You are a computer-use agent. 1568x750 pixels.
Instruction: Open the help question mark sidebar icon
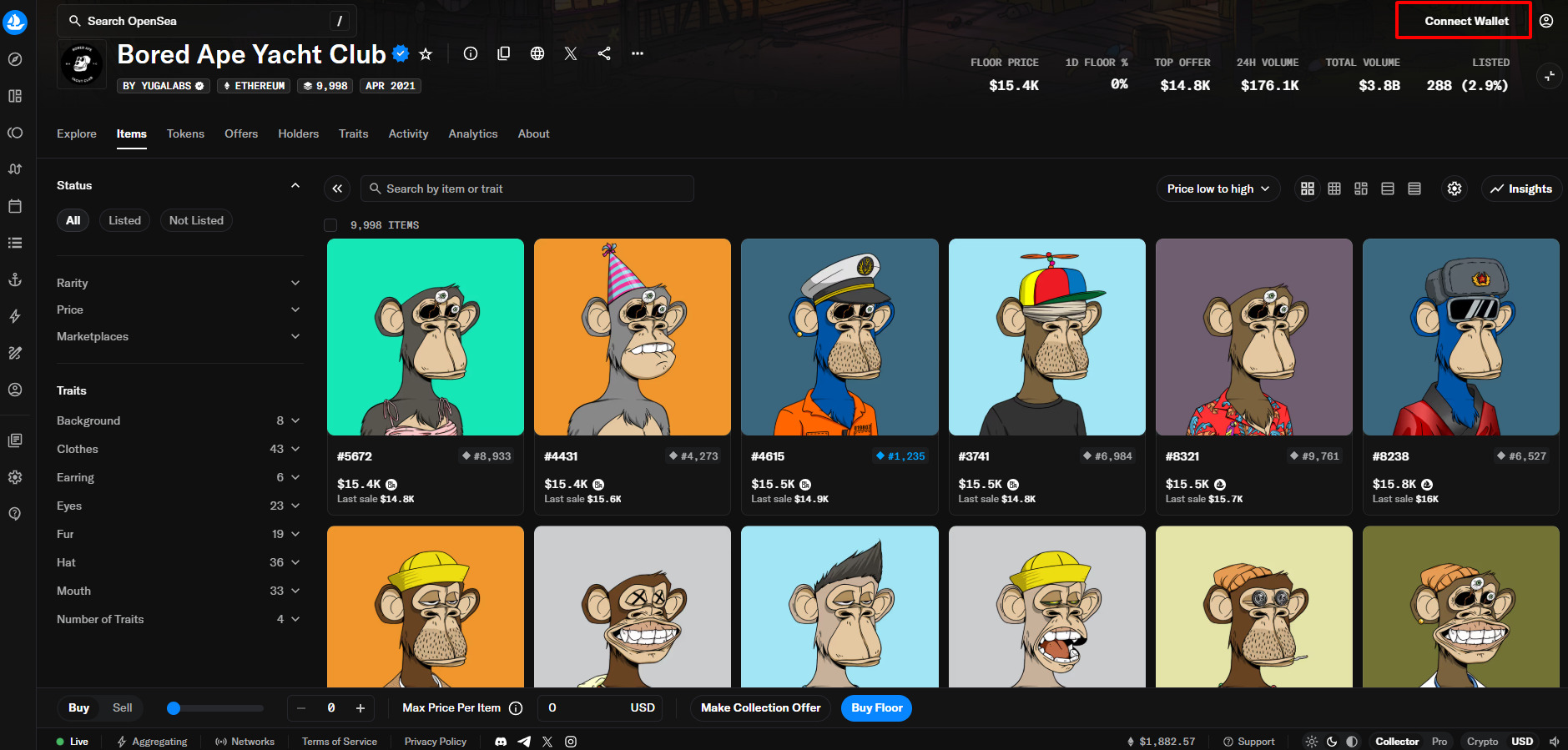click(x=15, y=514)
